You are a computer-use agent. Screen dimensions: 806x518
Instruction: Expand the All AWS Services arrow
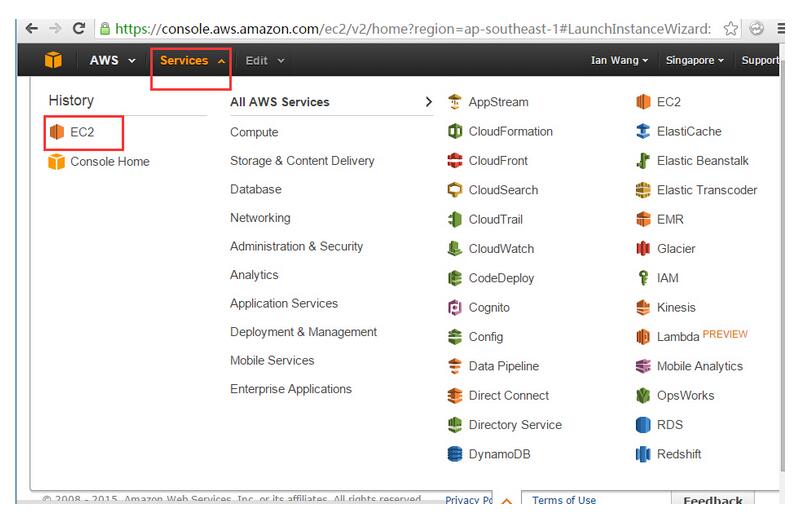(429, 102)
